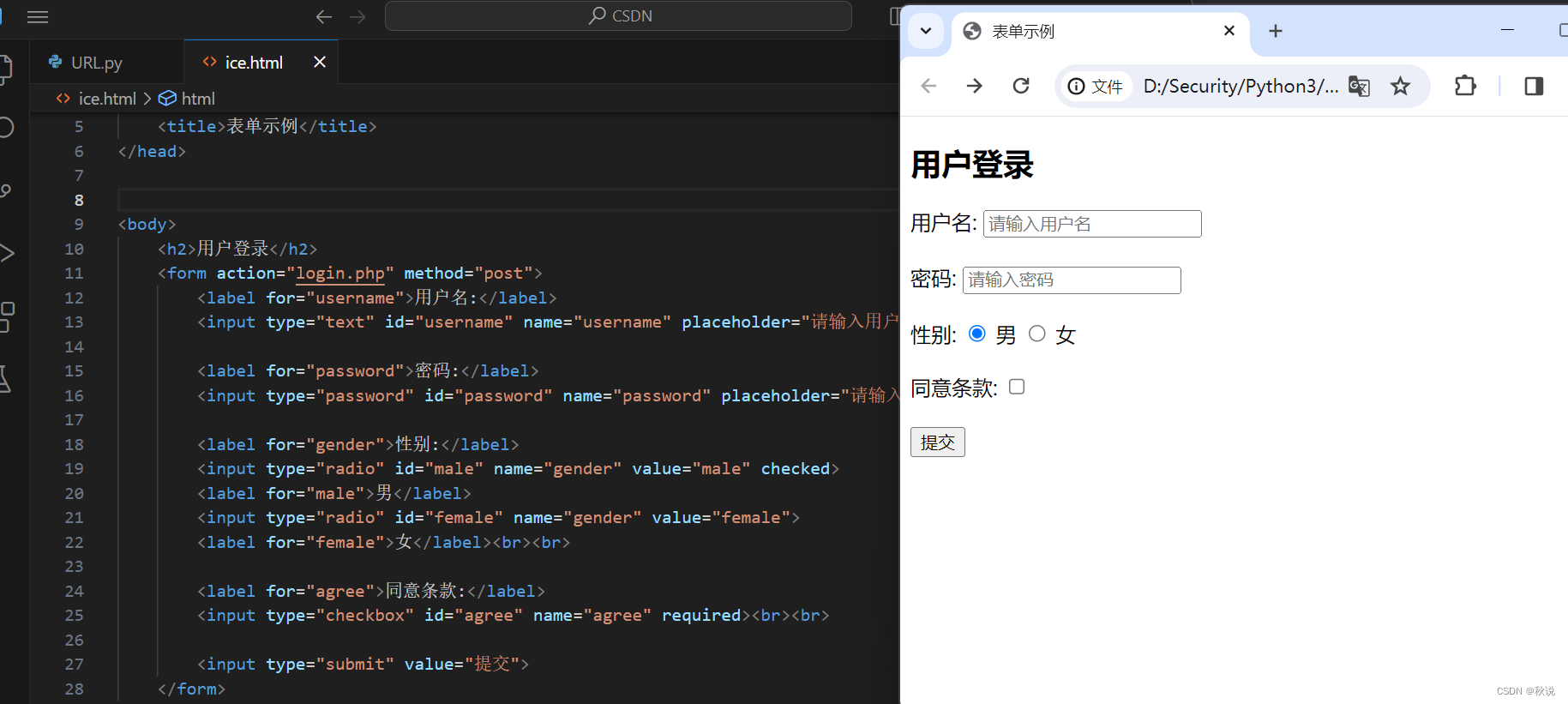Viewport: 1568px width, 704px height.
Task: Open the Run and Debug activity icon
Action: click(x=7, y=253)
